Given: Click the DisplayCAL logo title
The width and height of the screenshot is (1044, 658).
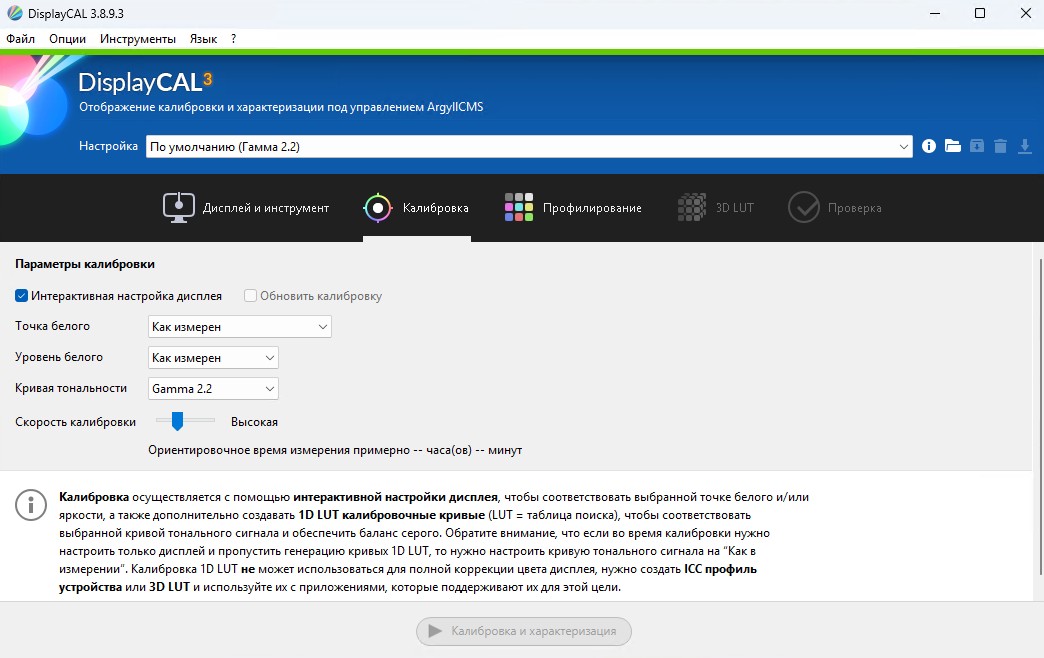Looking at the screenshot, I should point(145,83).
